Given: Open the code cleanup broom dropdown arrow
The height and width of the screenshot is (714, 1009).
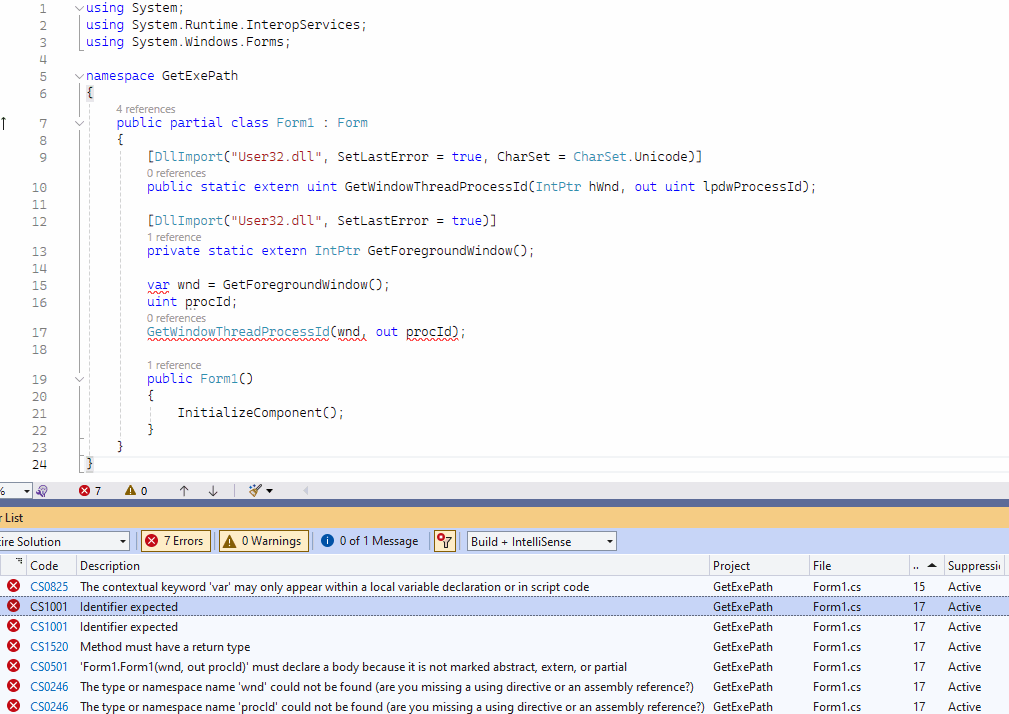Looking at the screenshot, I should pos(270,491).
